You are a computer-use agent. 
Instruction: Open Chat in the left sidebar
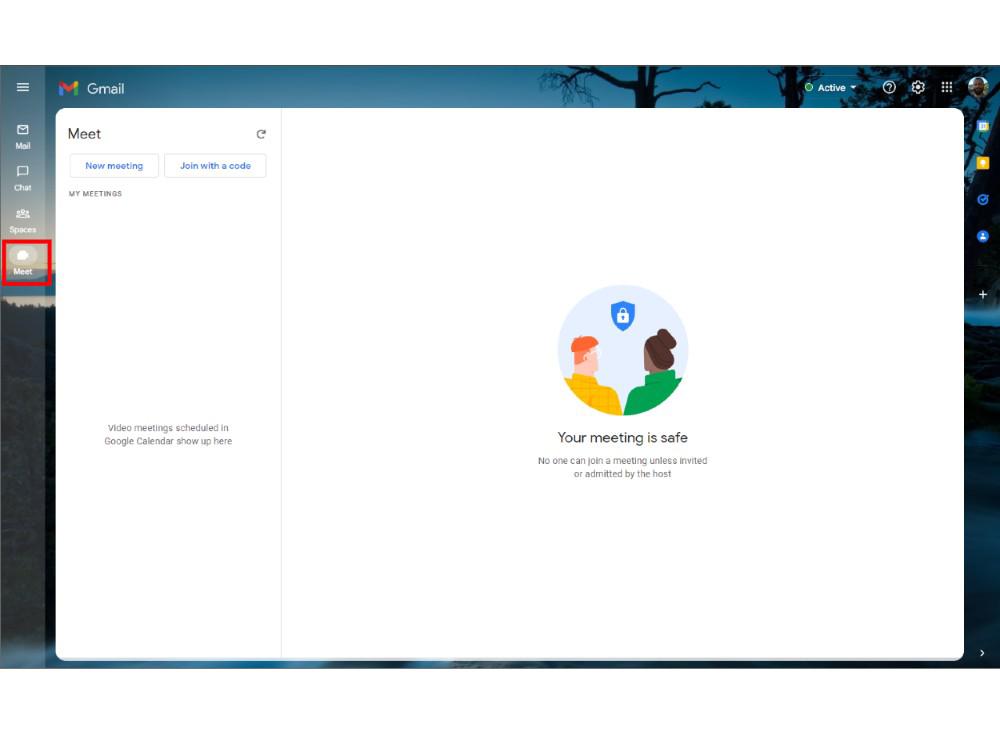[x=23, y=179]
